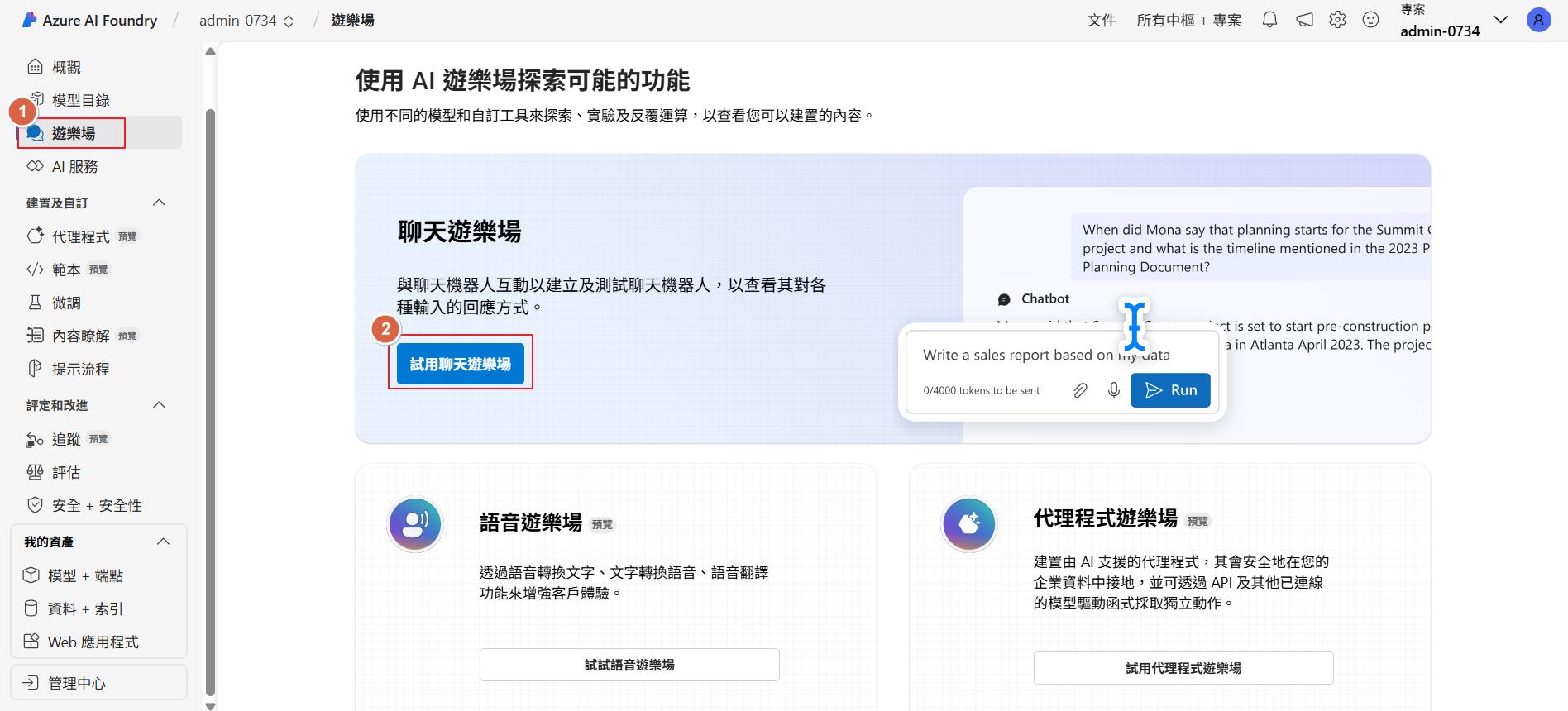Select 模型目錄 in the sidebar

coord(80,100)
